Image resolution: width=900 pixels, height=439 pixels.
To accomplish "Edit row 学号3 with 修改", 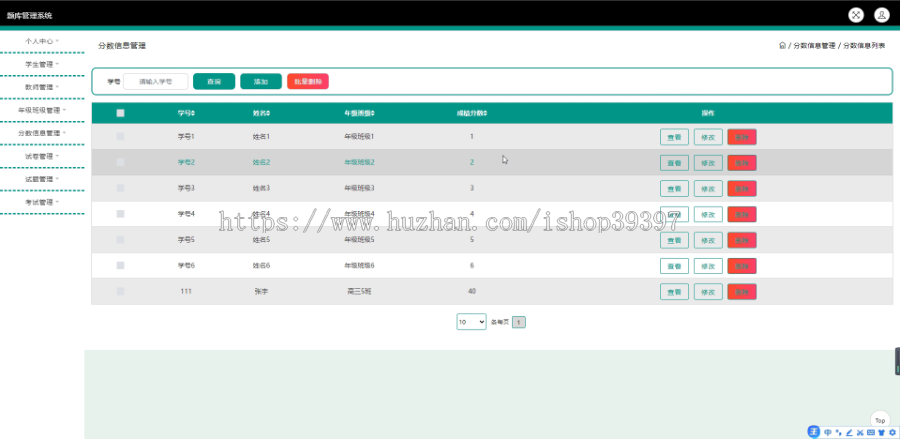I will [708, 189].
